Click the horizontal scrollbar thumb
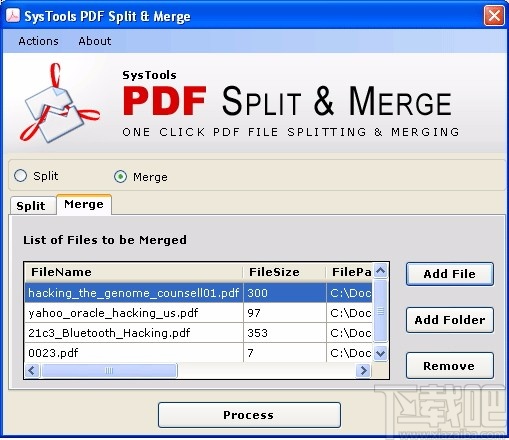 (x=109, y=370)
